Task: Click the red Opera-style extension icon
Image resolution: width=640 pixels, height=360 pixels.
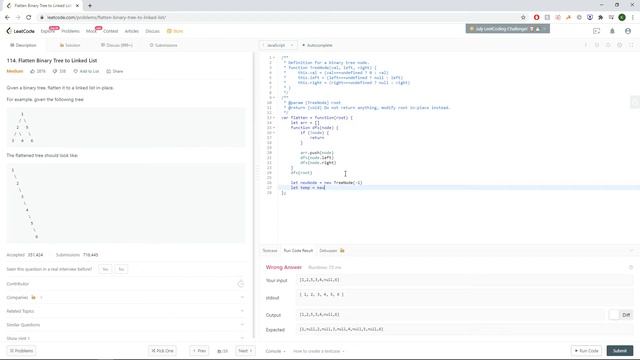Action: click(x=536, y=17)
